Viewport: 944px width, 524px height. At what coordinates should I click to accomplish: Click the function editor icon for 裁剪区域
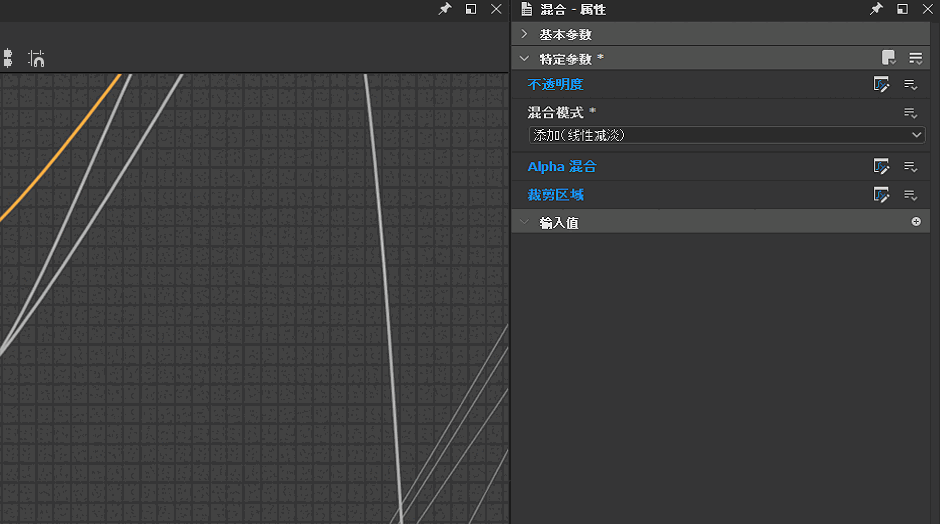coord(881,195)
